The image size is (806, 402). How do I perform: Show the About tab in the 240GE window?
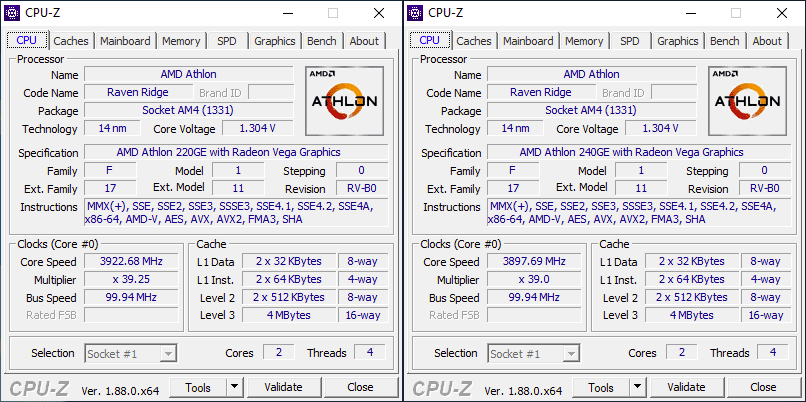click(767, 41)
